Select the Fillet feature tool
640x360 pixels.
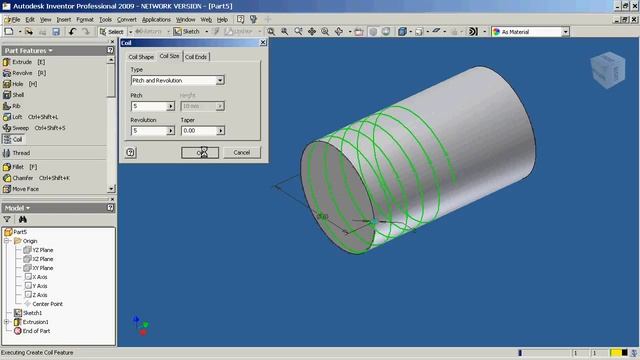[x=20, y=167]
